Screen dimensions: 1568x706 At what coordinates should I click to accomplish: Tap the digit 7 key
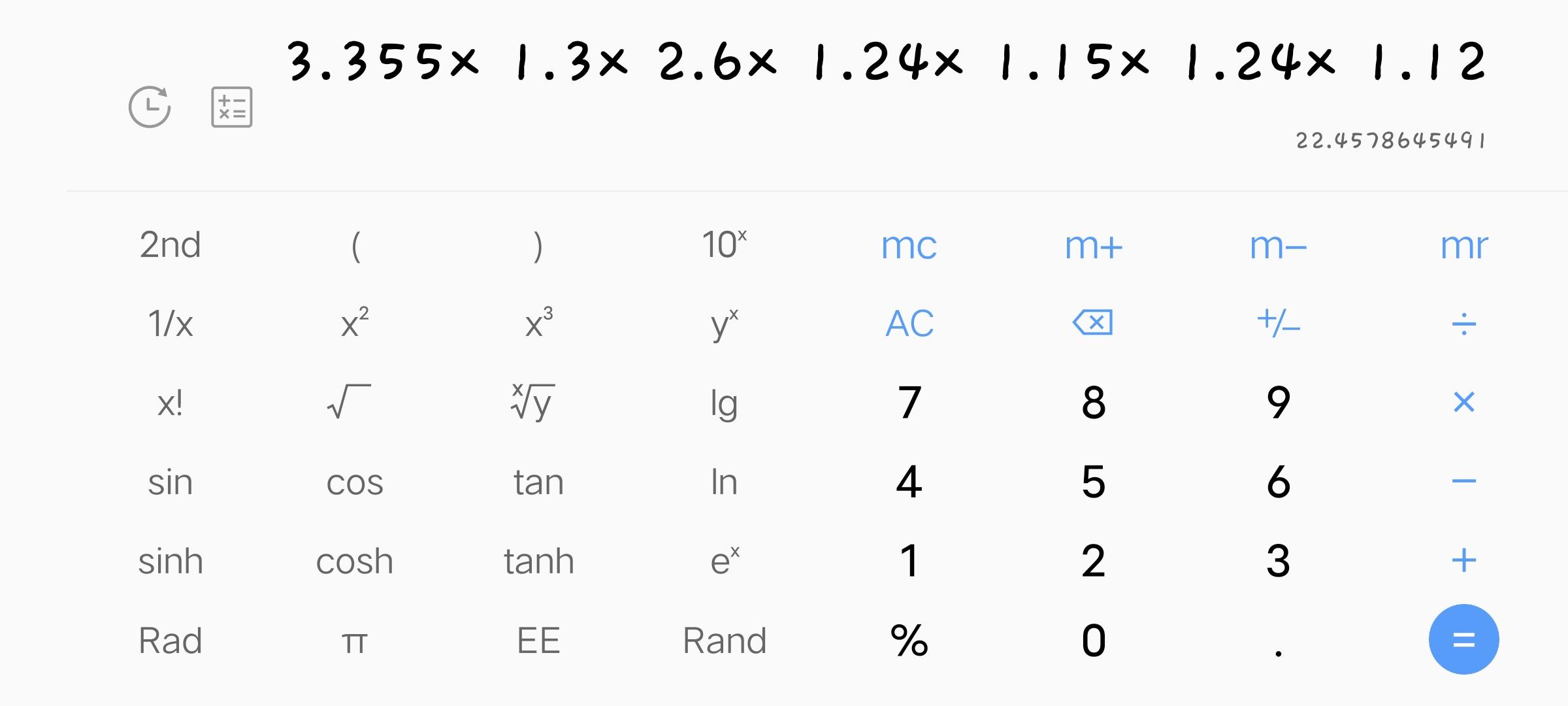pyautogui.click(x=909, y=402)
